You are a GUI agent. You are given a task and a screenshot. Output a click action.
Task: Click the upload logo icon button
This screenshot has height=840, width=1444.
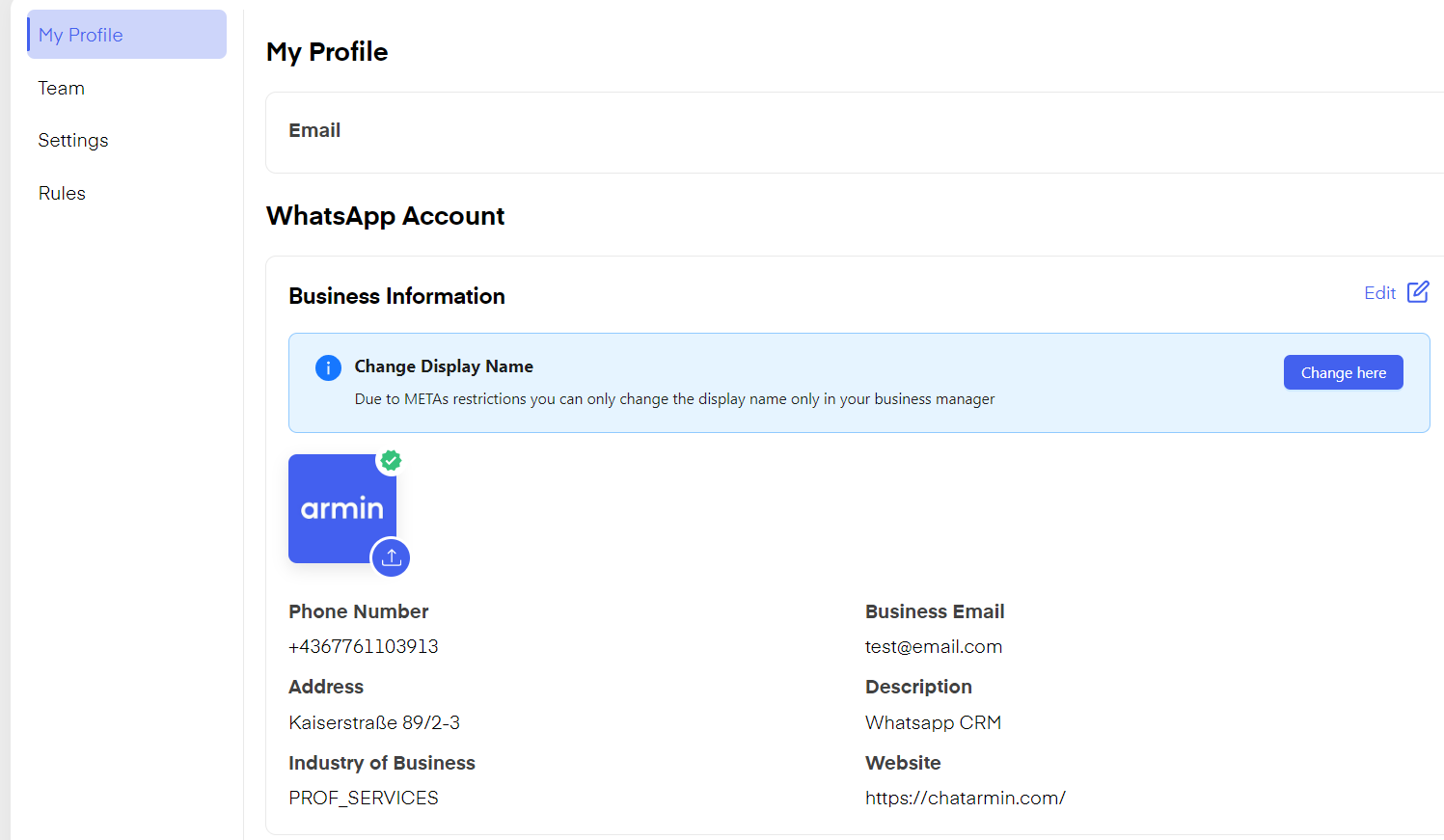point(391,557)
